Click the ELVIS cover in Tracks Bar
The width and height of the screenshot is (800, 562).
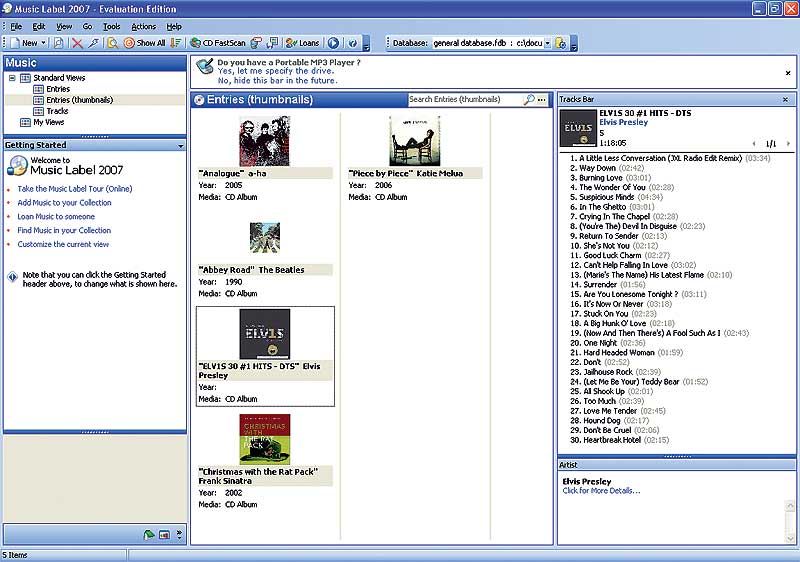(x=578, y=129)
